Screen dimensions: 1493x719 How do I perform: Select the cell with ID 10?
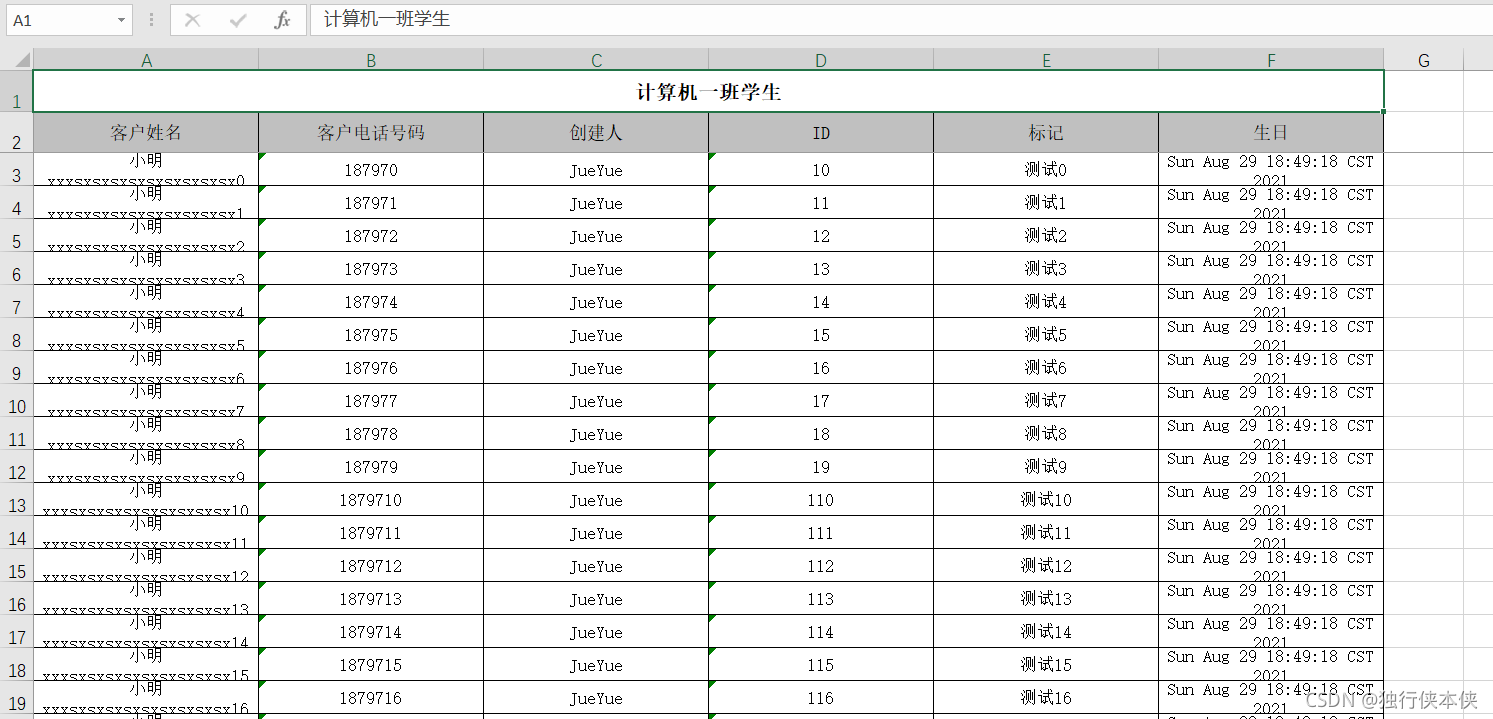click(x=821, y=169)
